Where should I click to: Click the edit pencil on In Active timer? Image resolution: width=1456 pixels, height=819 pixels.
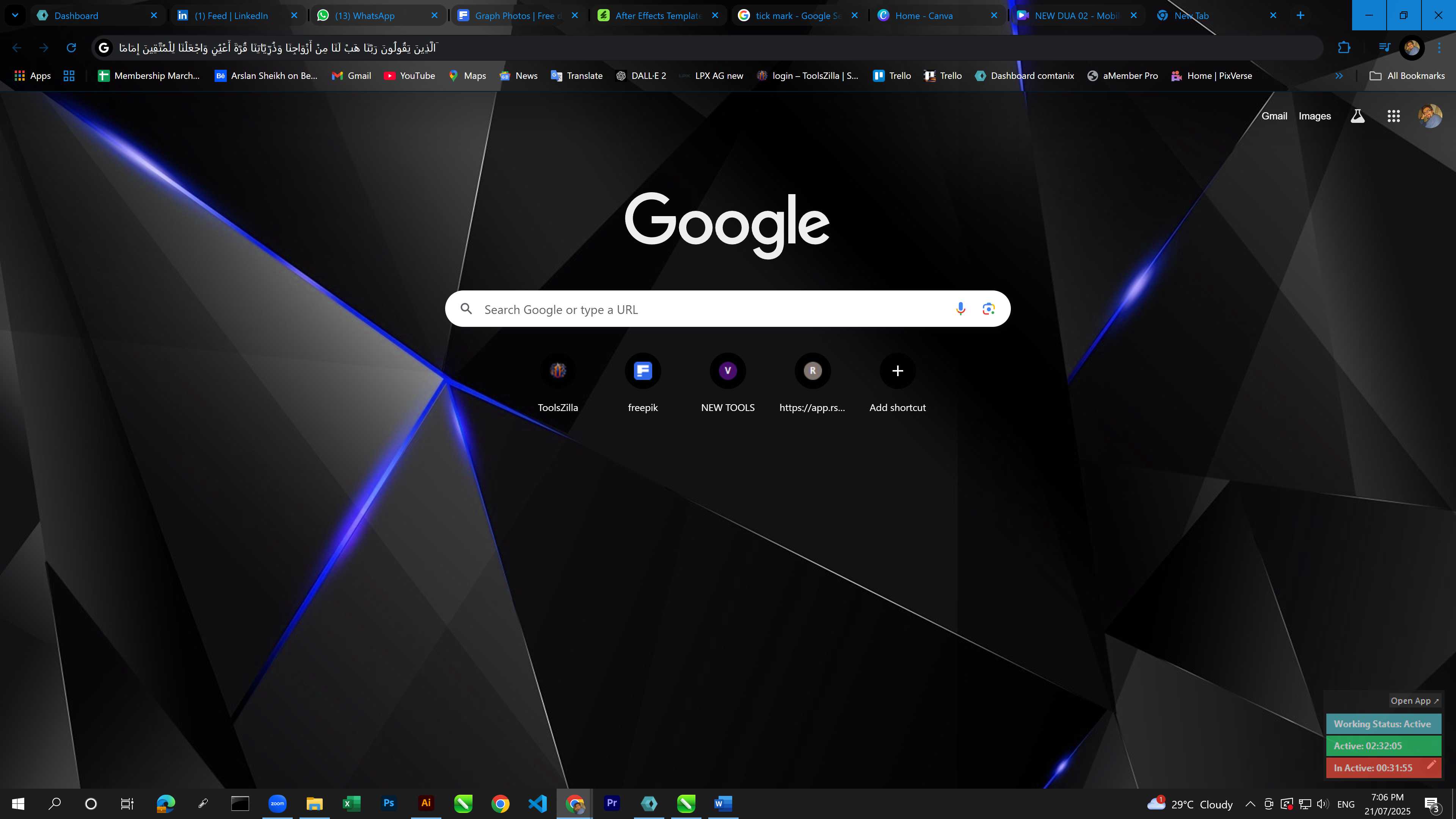(1431, 765)
